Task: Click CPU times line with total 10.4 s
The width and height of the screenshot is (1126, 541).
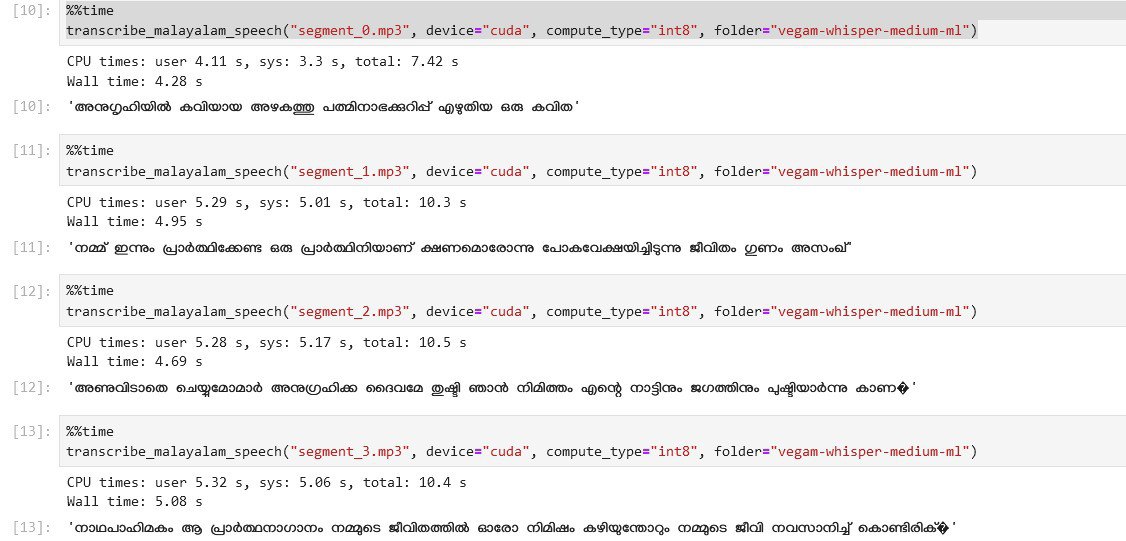Action: click(x=266, y=483)
